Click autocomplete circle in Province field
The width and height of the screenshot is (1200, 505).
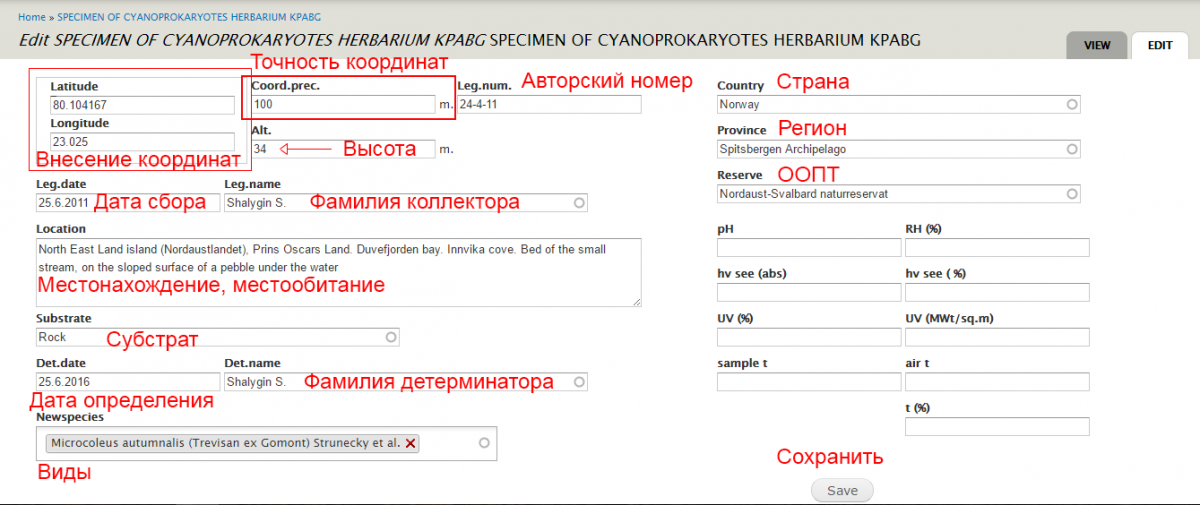[x=1071, y=149]
